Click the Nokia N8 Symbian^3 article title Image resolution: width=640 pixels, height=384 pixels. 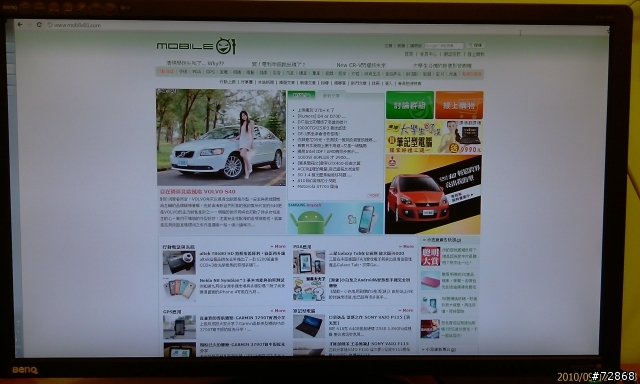pyautogui.click(x=242, y=280)
